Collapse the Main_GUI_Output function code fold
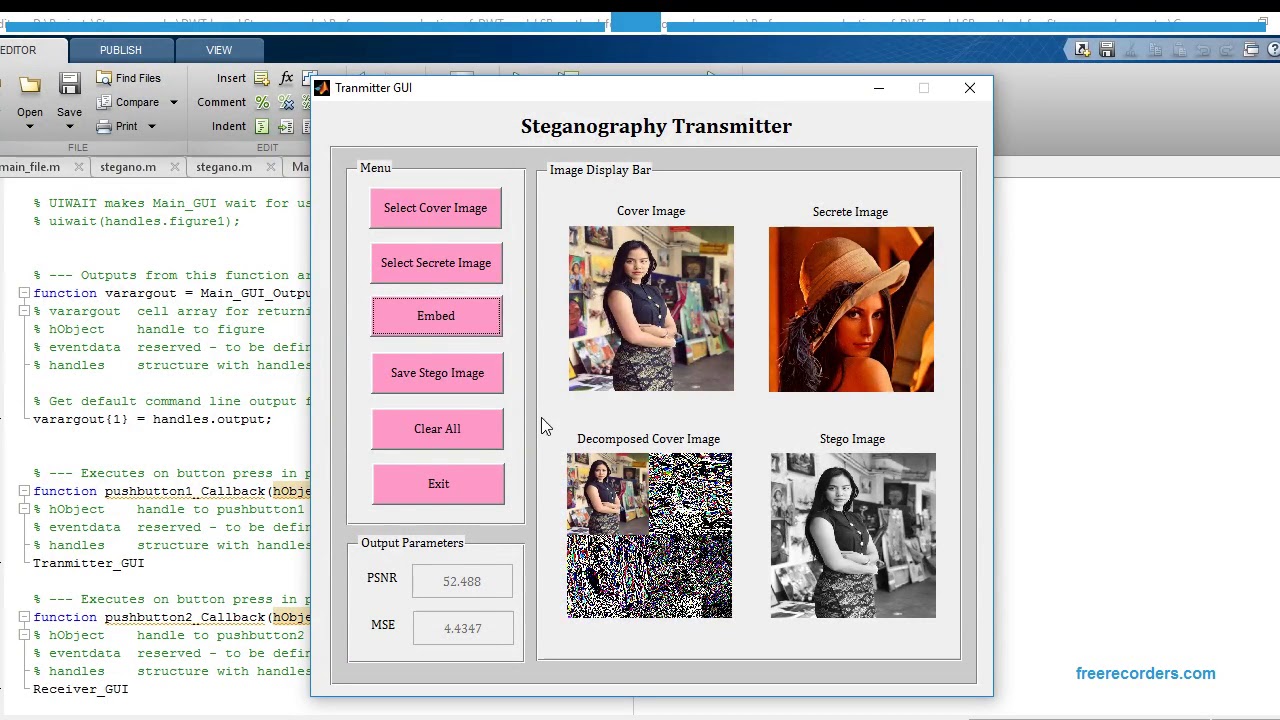Screen dimensions: 1280x720 [23, 293]
